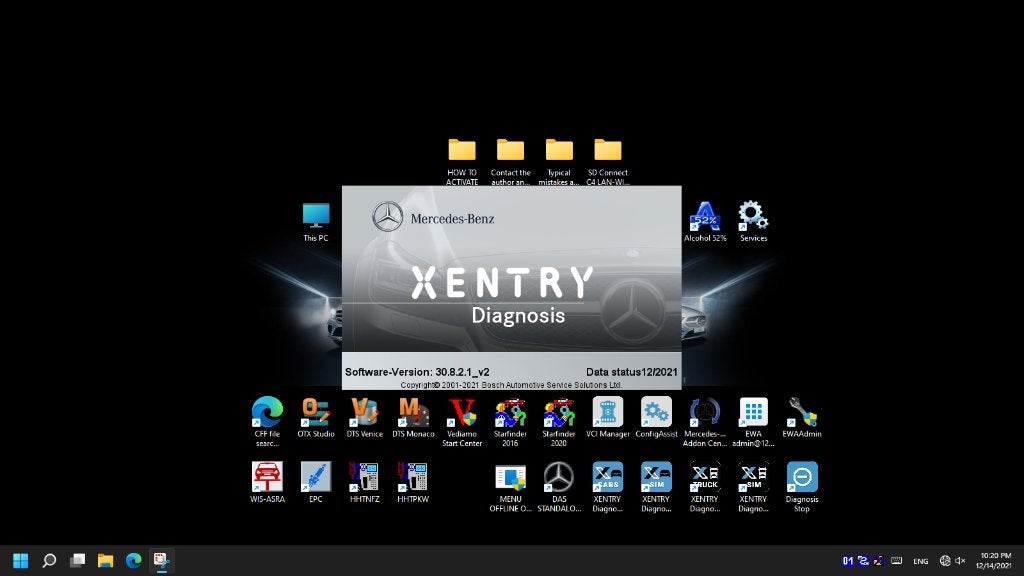
Task: Open DTS Venice desktop shortcut
Action: point(364,417)
